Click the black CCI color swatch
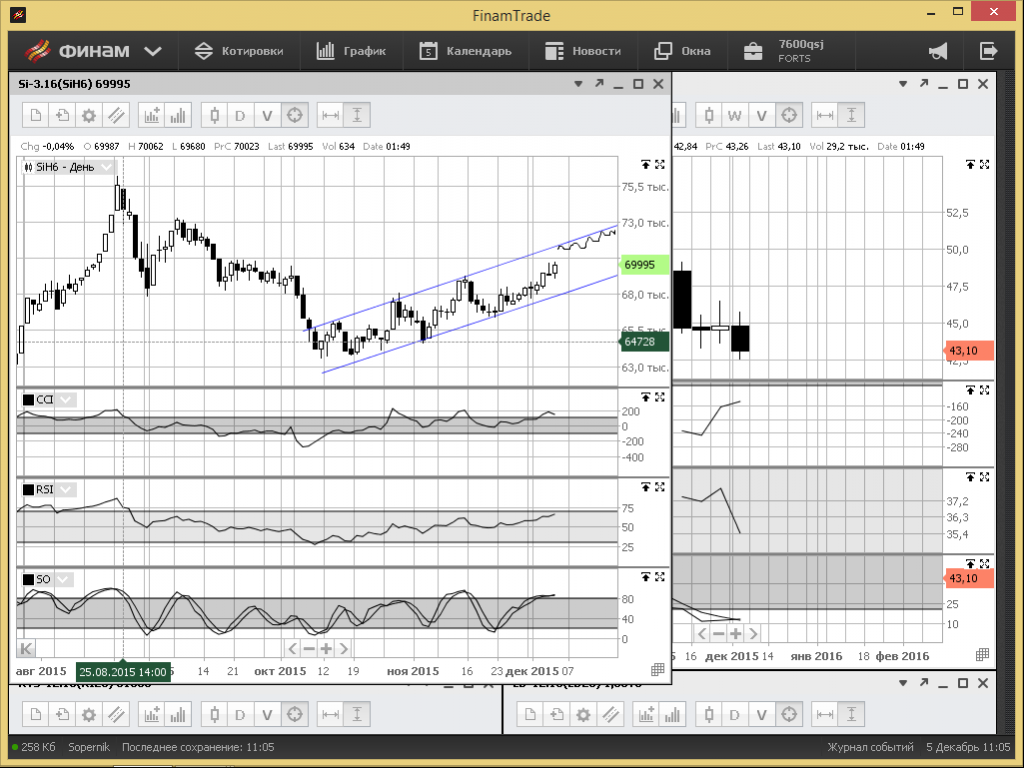The height and width of the screenshot is (768, 1024). tap(28, 400)
